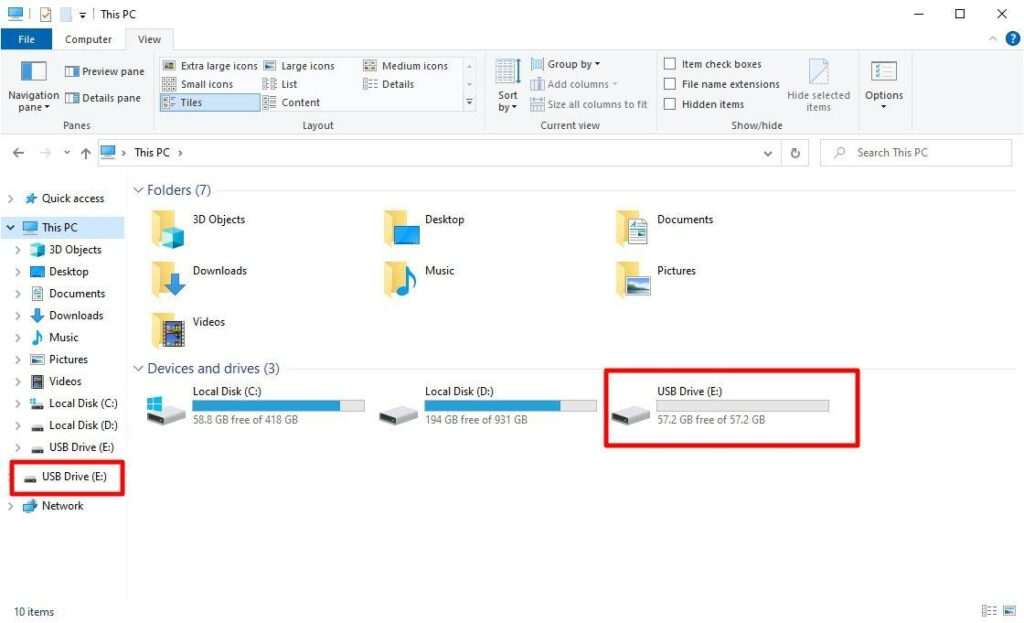Select the Downloads folder tile
1024x623 pixels.
click(199, 280)
